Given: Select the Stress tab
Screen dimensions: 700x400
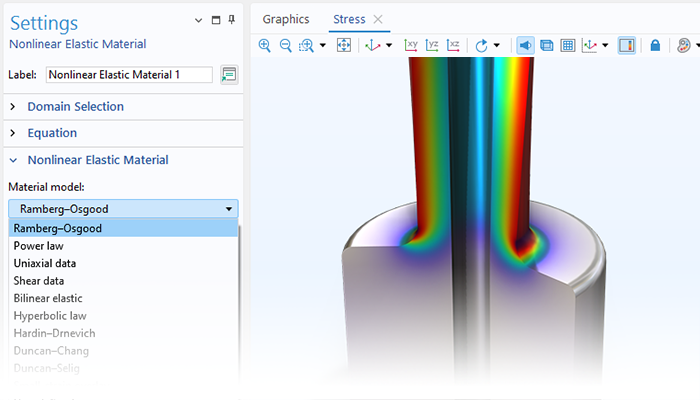Looking at the screenshot, I should 349,19.
